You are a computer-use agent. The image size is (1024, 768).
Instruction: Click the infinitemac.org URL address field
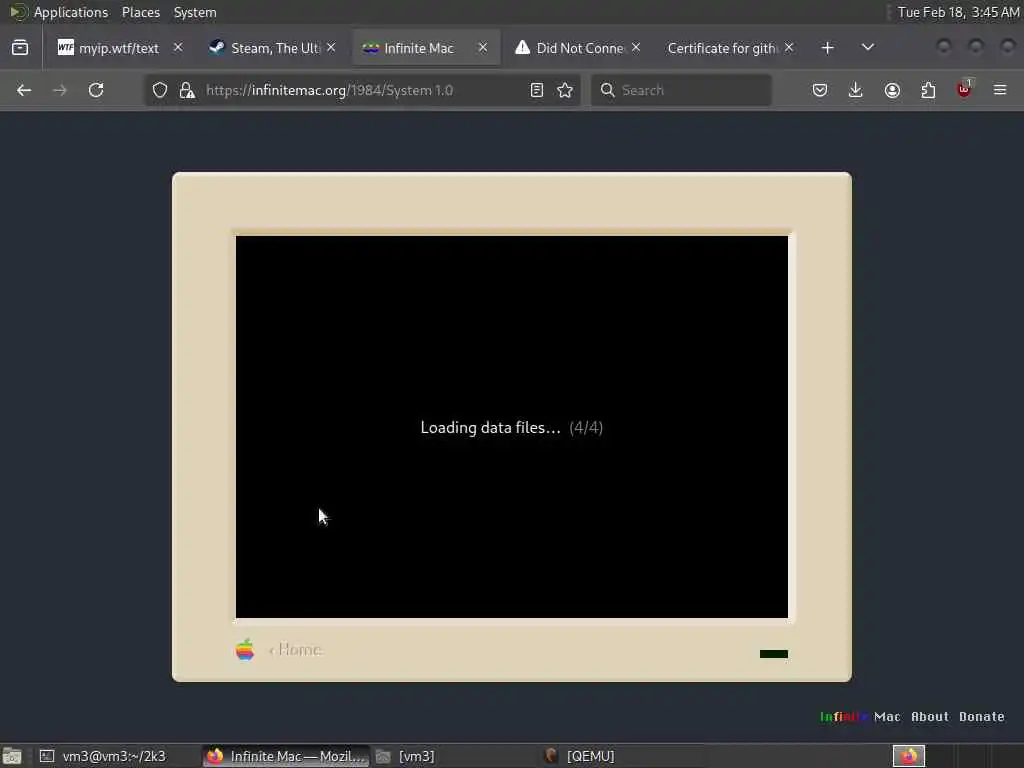coord(362,90)
